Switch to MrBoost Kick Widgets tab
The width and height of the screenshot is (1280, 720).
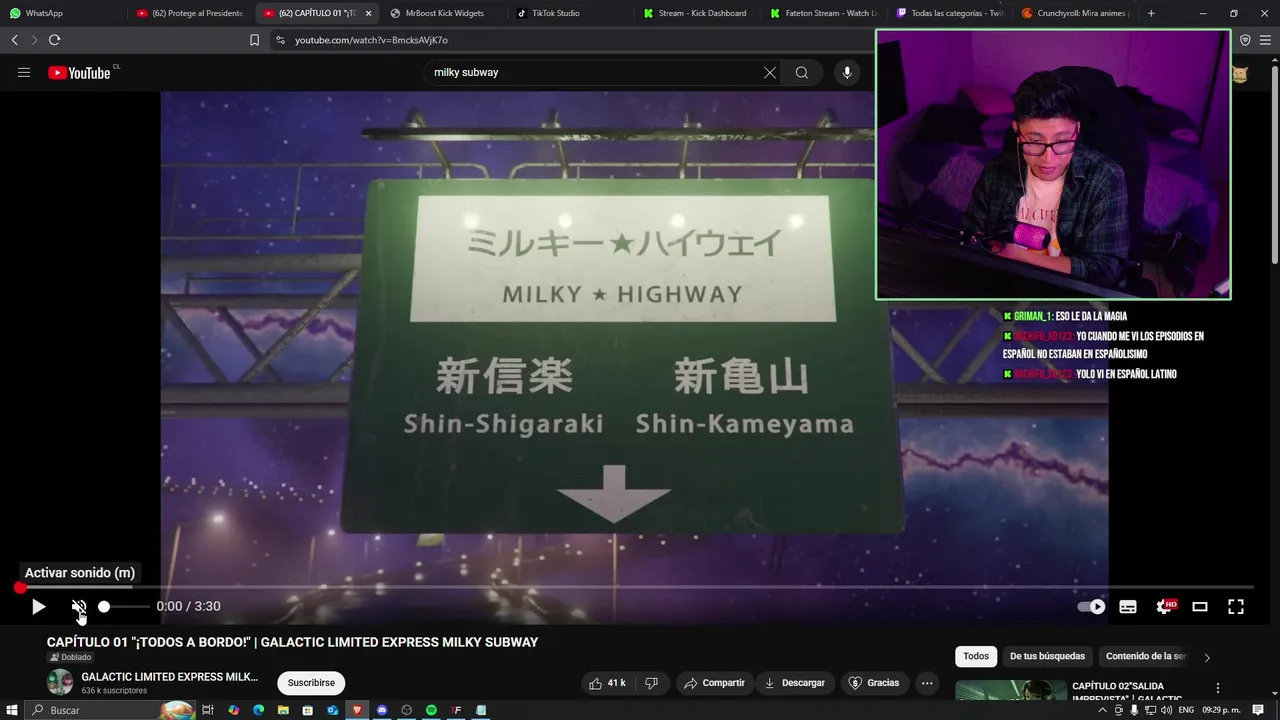click(x=444, y=13)
